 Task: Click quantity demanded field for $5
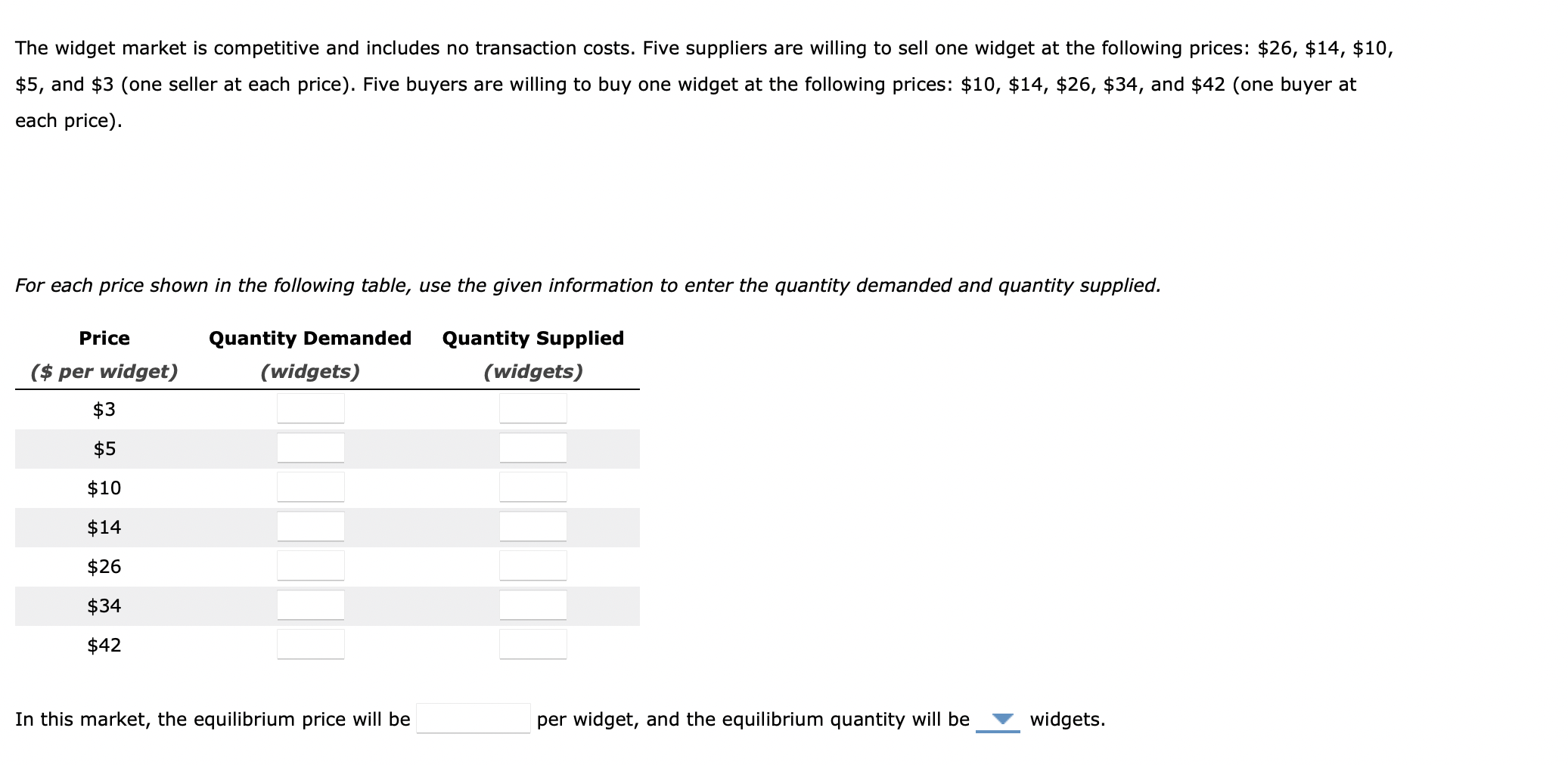coord(311,448)
